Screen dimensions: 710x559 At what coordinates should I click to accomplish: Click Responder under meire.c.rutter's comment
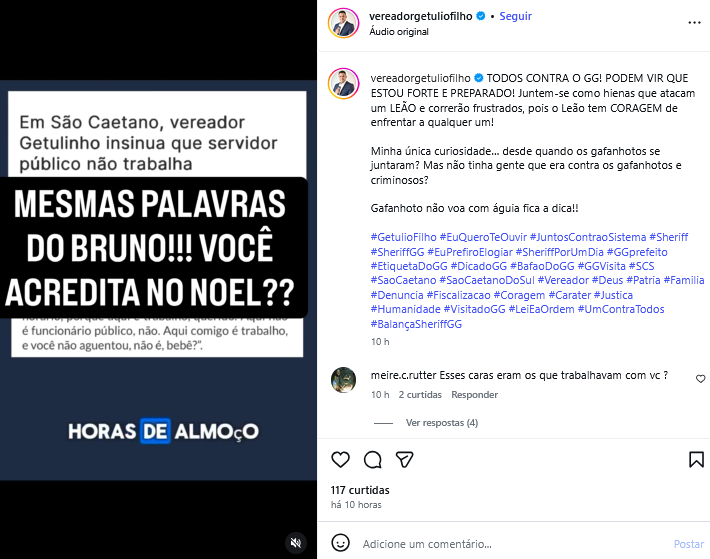coord(474,395)
